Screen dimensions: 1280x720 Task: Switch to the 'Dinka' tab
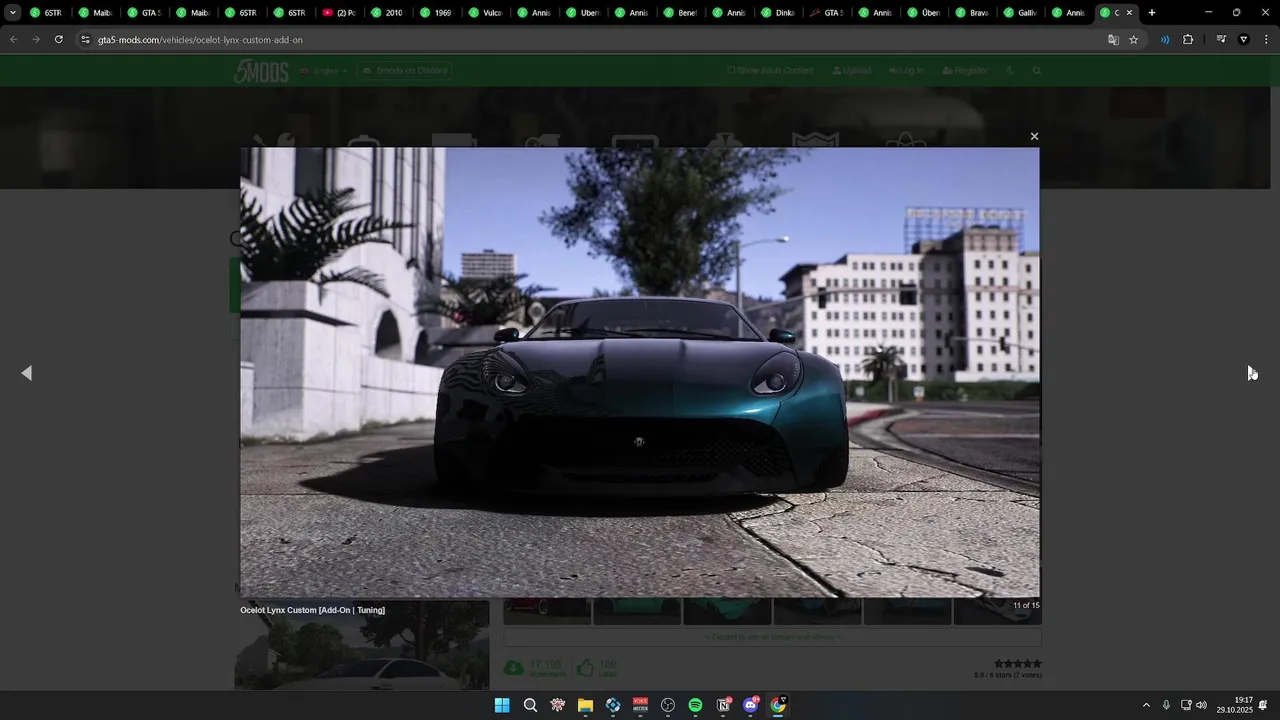point(780,13)
